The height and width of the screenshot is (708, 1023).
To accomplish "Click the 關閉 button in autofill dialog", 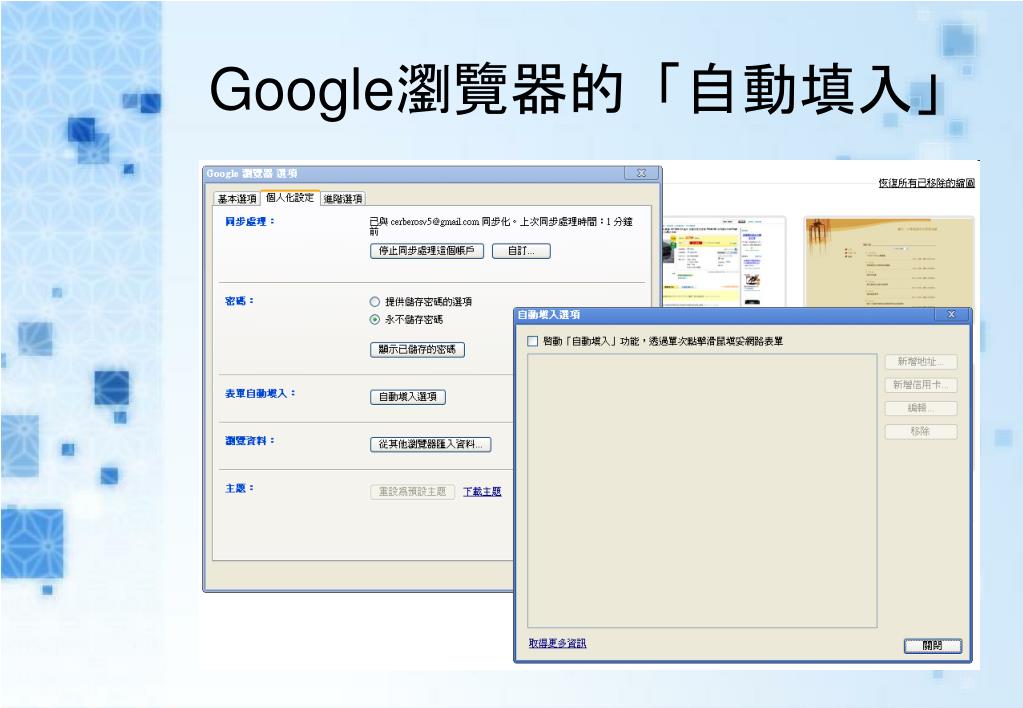I will point(932,645).
